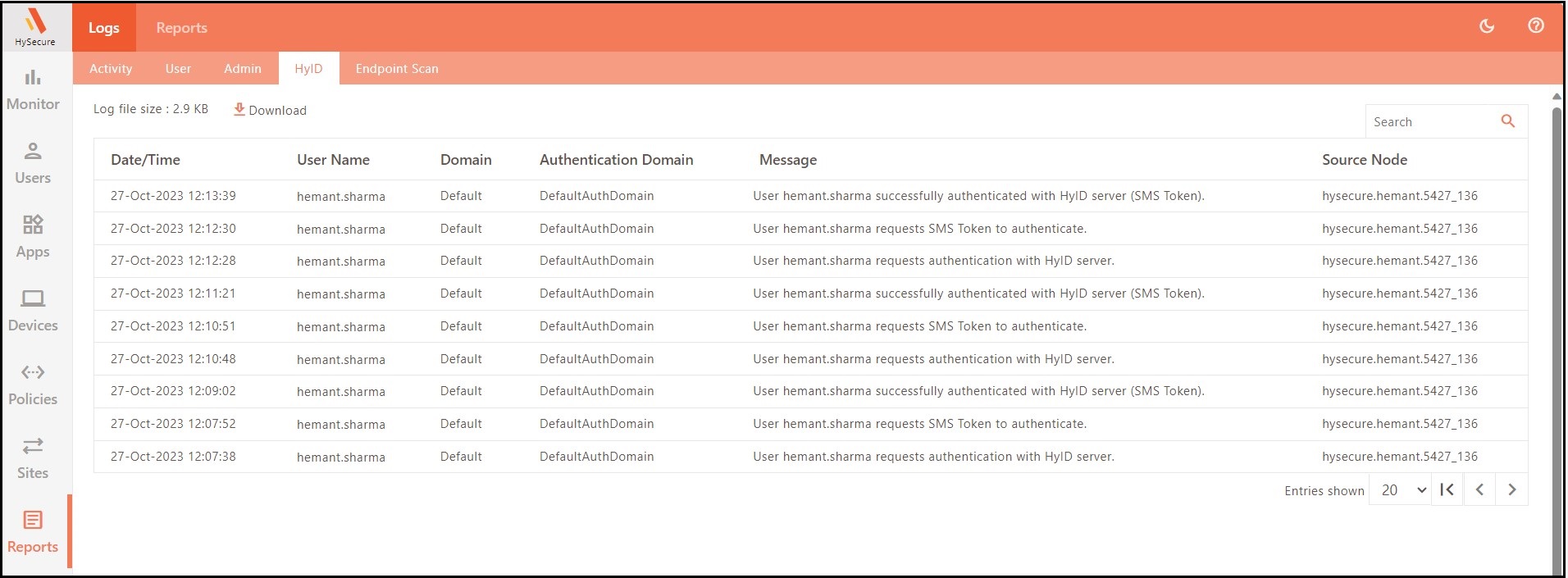
Task: Open the Activity logs tab
Action: point(111,69)
